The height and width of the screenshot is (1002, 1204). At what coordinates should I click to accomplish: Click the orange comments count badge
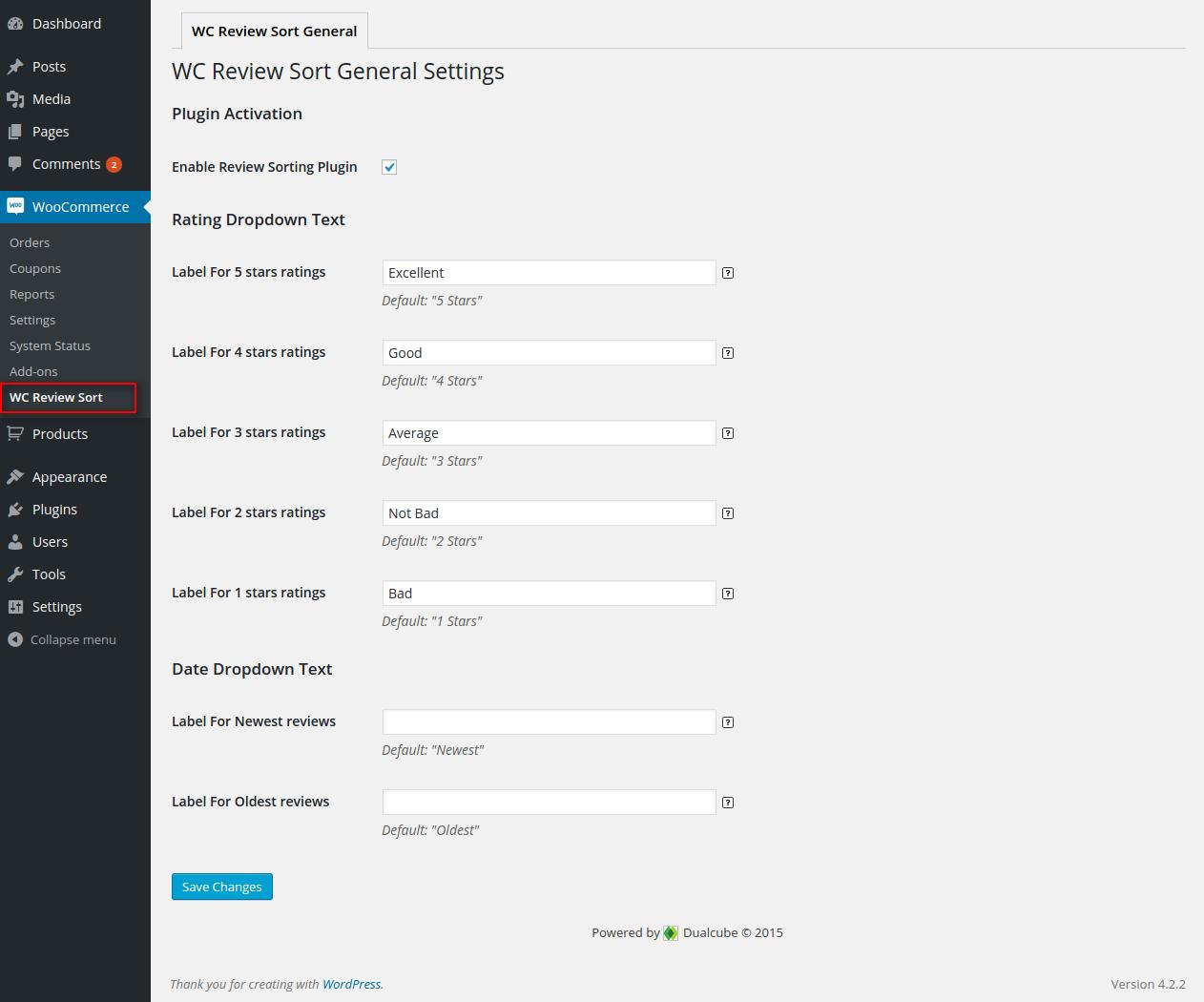click(x=114, y=164)
